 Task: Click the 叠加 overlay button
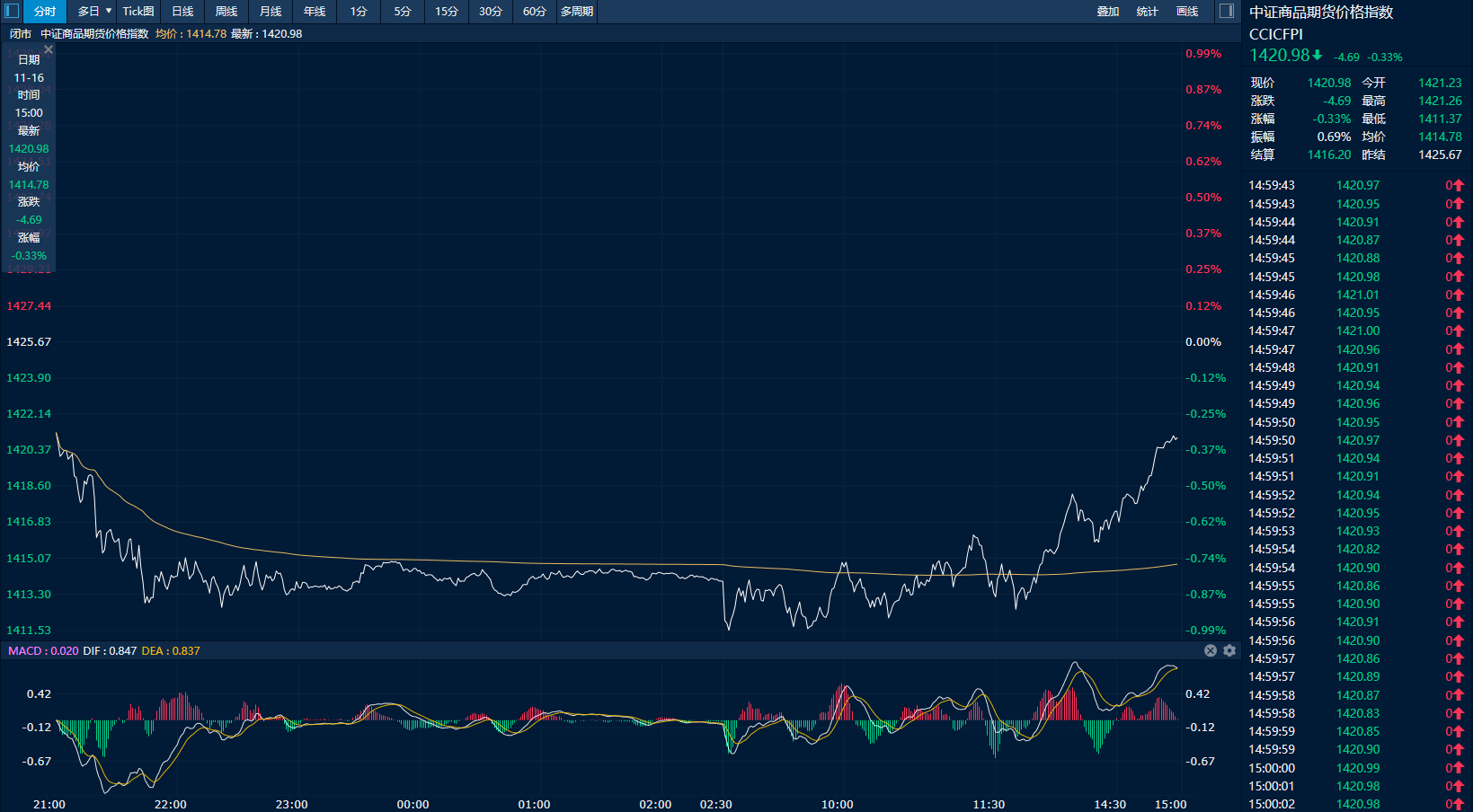coord(1108,12)
